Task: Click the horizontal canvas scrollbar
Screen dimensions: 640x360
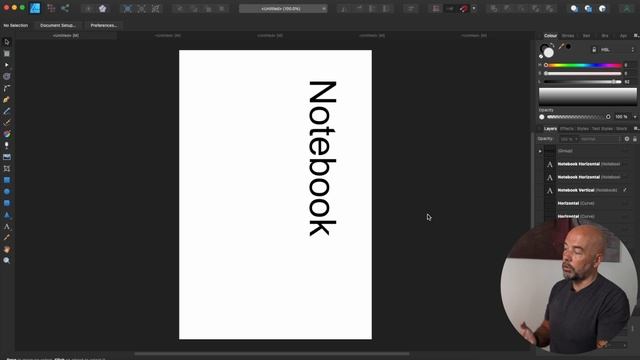Action: click(272, 354)
